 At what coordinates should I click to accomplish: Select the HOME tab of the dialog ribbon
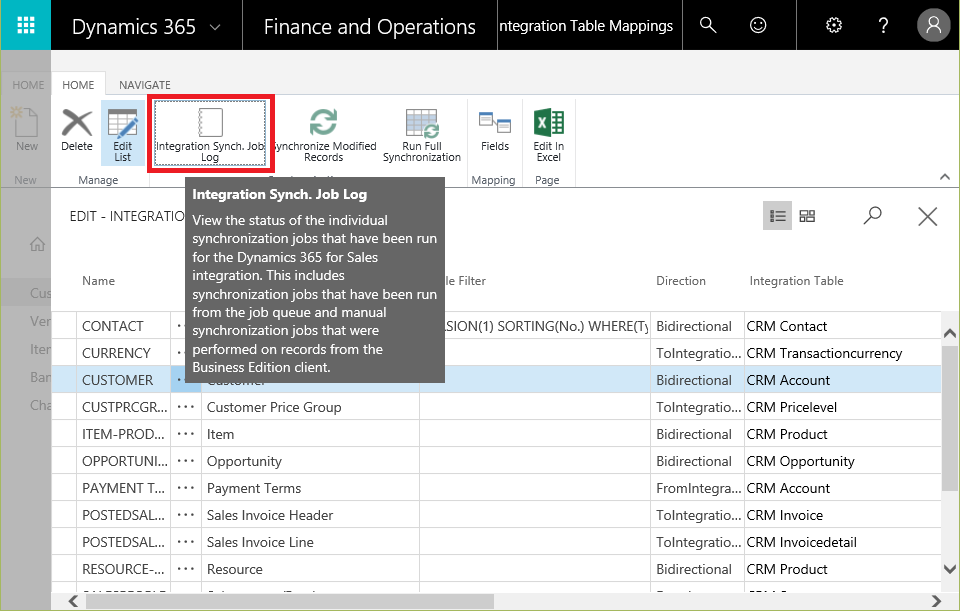pos(78,85)
